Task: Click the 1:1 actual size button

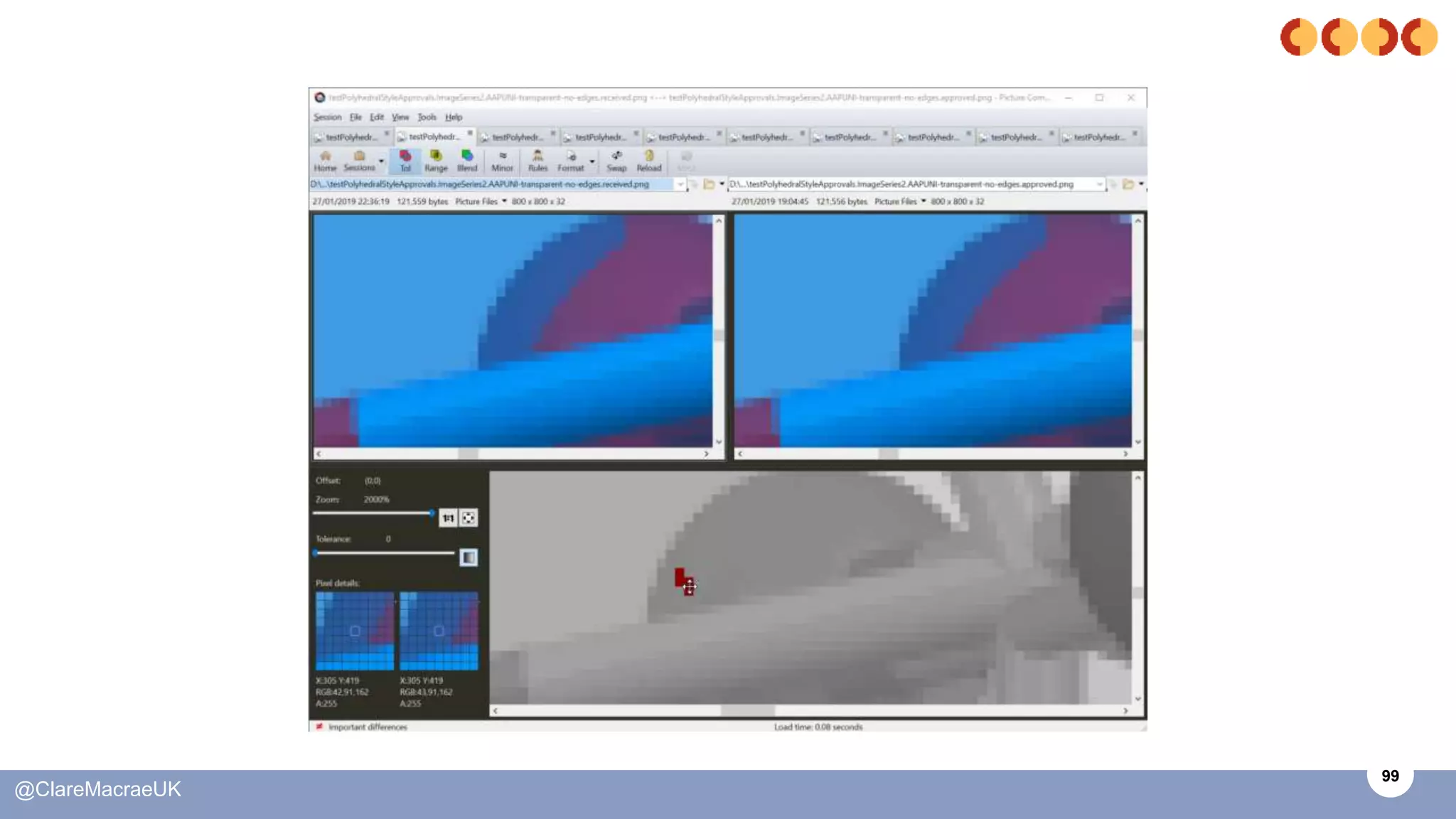Action: [448, 518]
